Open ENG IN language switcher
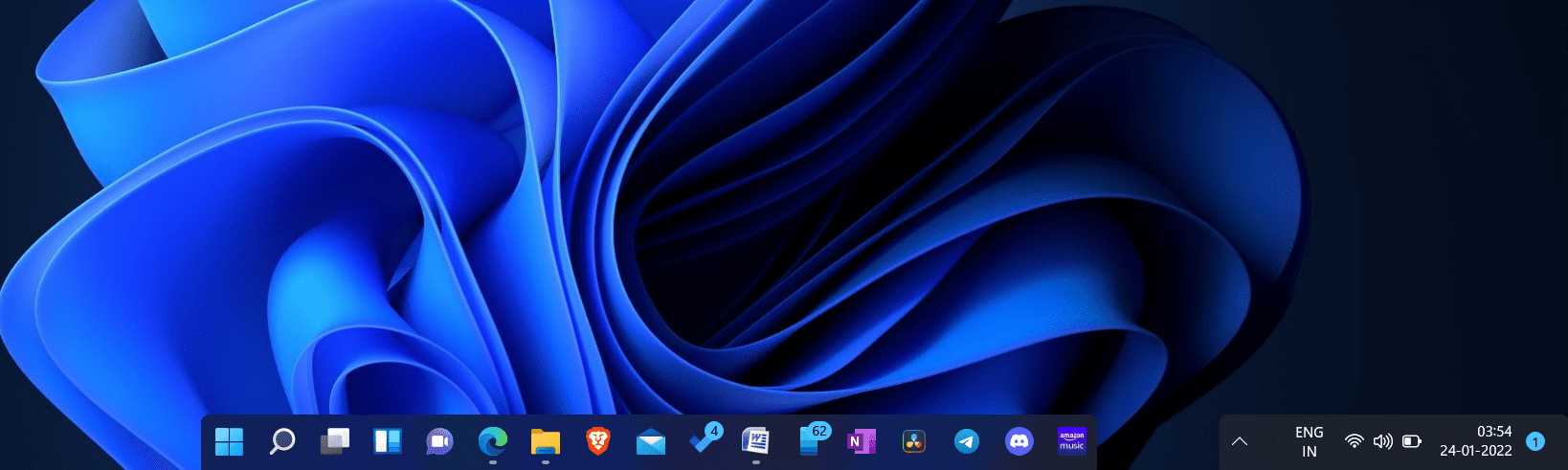Image resolution: width=1568 pixels, height=470 pixels. click(x=1309, y=441)
